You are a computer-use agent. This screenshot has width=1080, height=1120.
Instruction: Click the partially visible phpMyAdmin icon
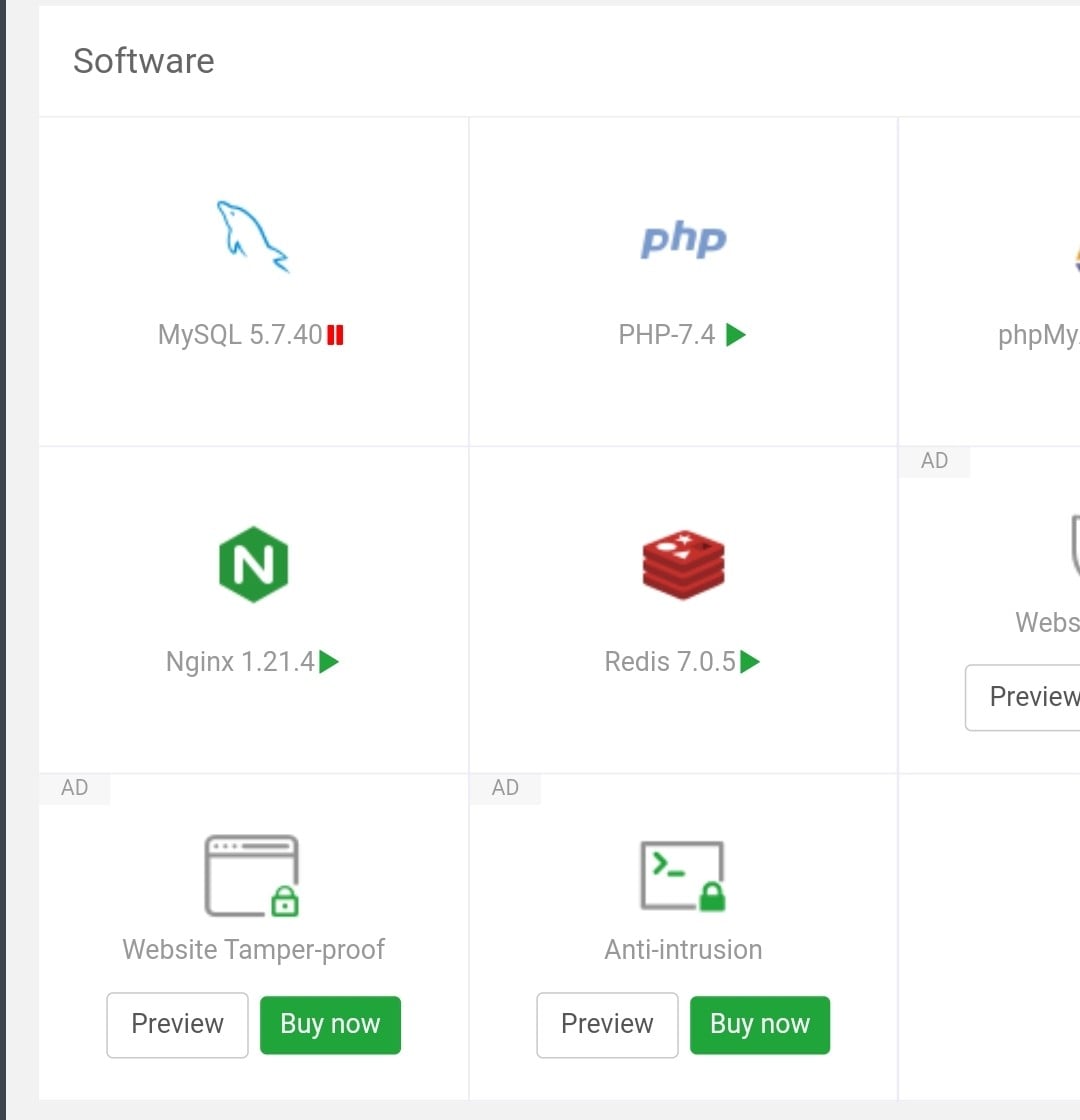coord(1076,262)
